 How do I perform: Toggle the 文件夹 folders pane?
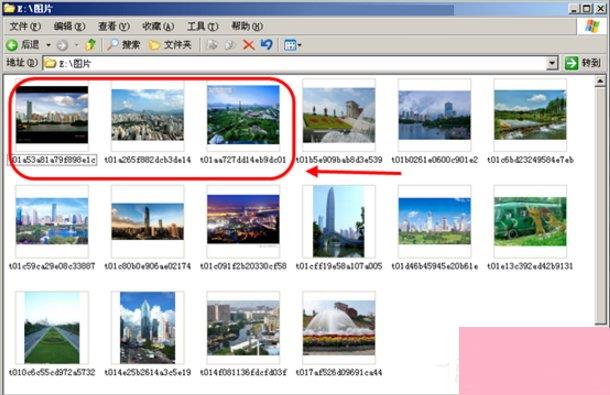(170, 45)
